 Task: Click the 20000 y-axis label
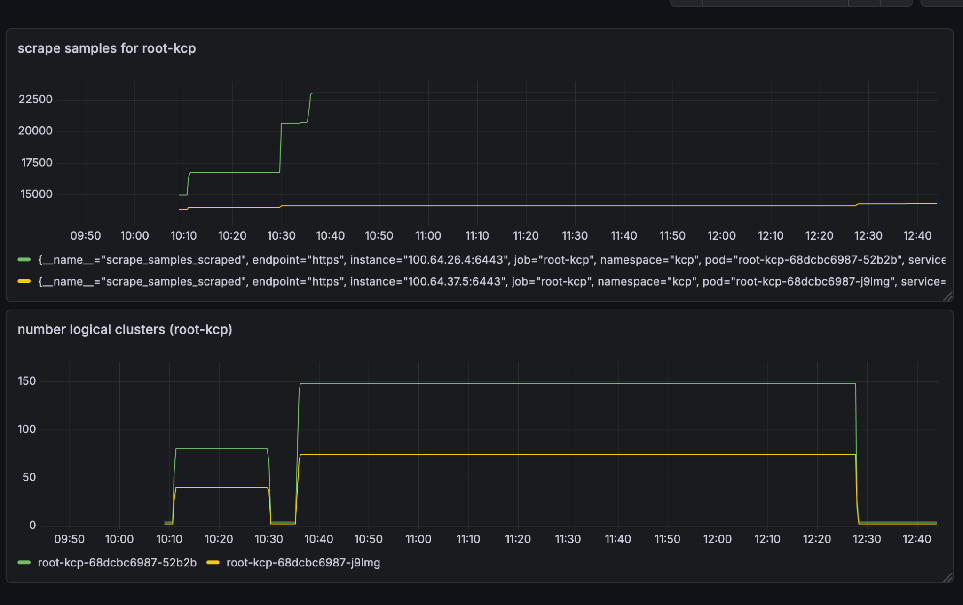[x=36, y=131]
